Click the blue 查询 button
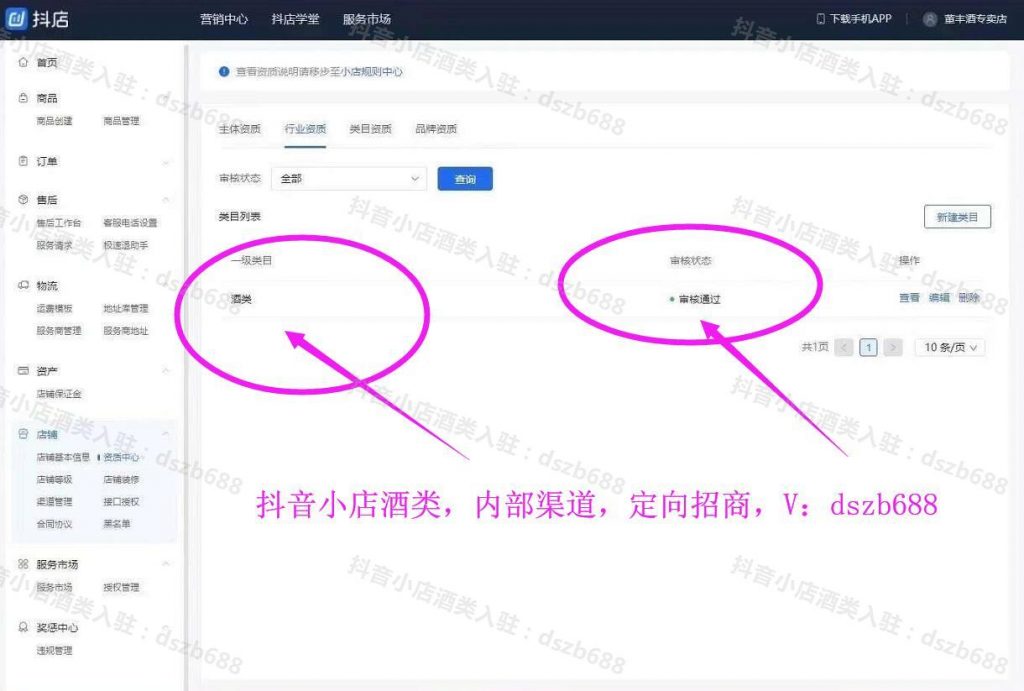The image size is (1024, 691). 465,179
